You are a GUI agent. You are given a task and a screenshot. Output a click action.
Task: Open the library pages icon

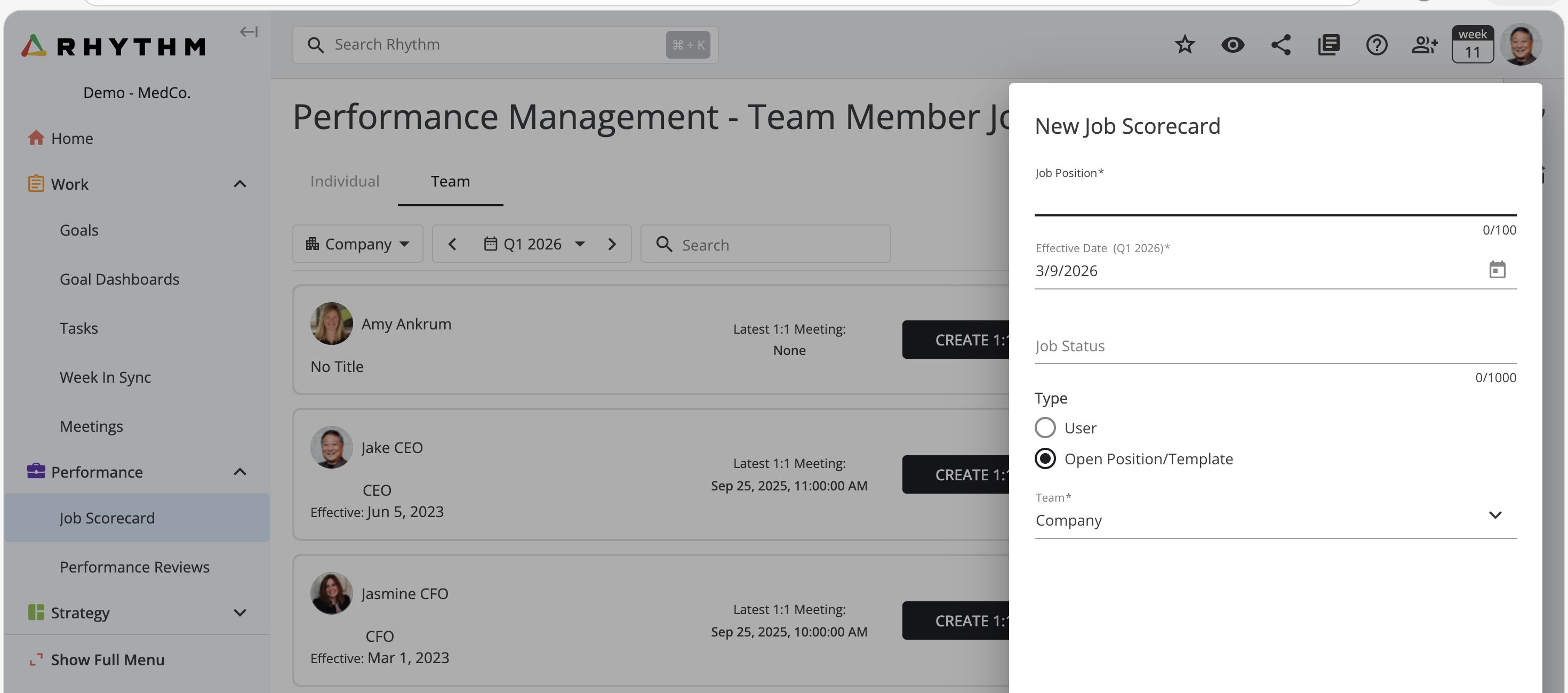click(1328, 44)
